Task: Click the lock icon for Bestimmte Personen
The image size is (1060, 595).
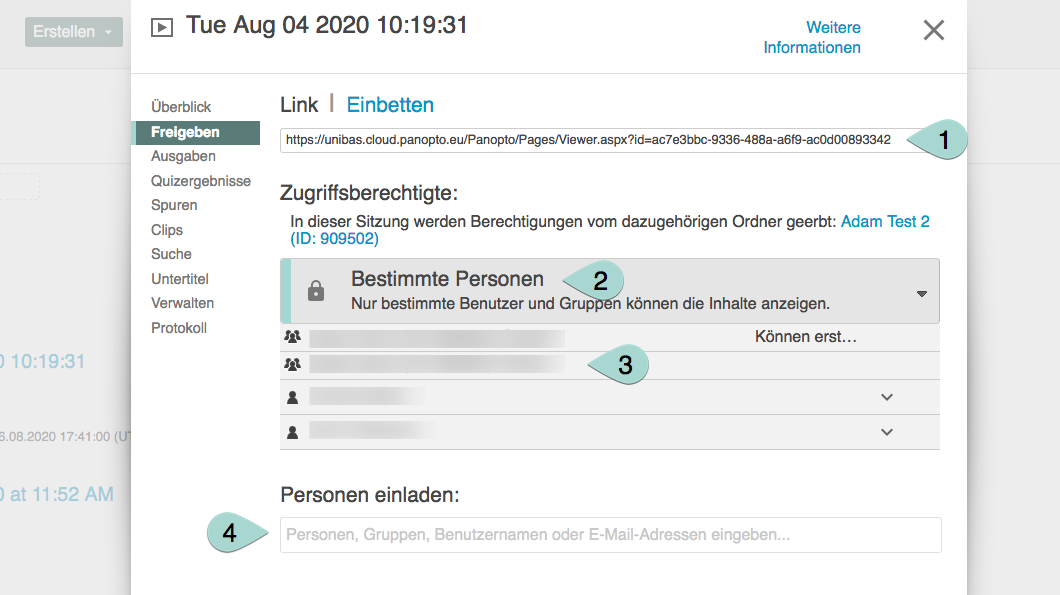Action: [x=316, y=291]
